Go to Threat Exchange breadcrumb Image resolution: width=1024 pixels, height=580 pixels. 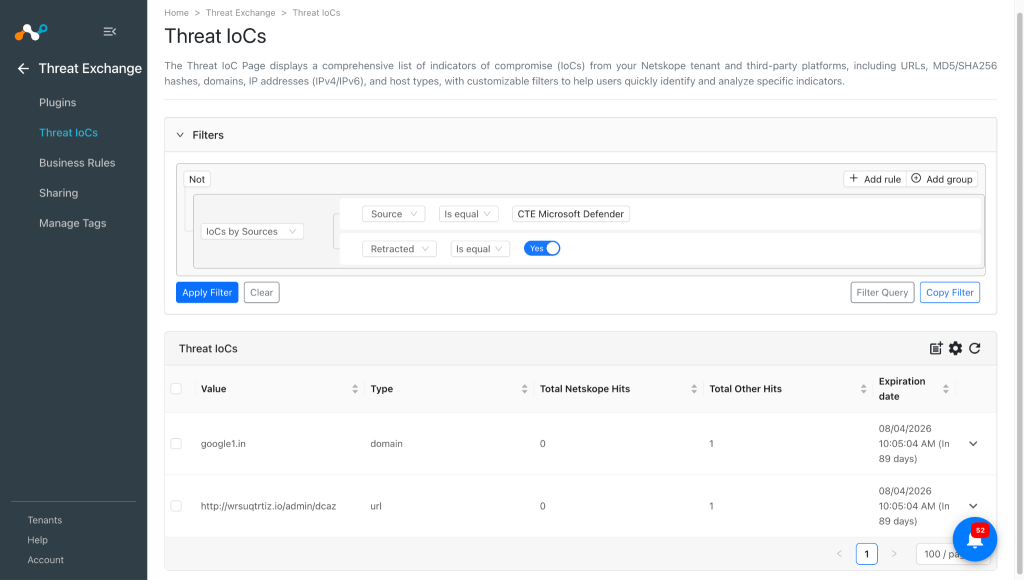(x=240, y=12)
